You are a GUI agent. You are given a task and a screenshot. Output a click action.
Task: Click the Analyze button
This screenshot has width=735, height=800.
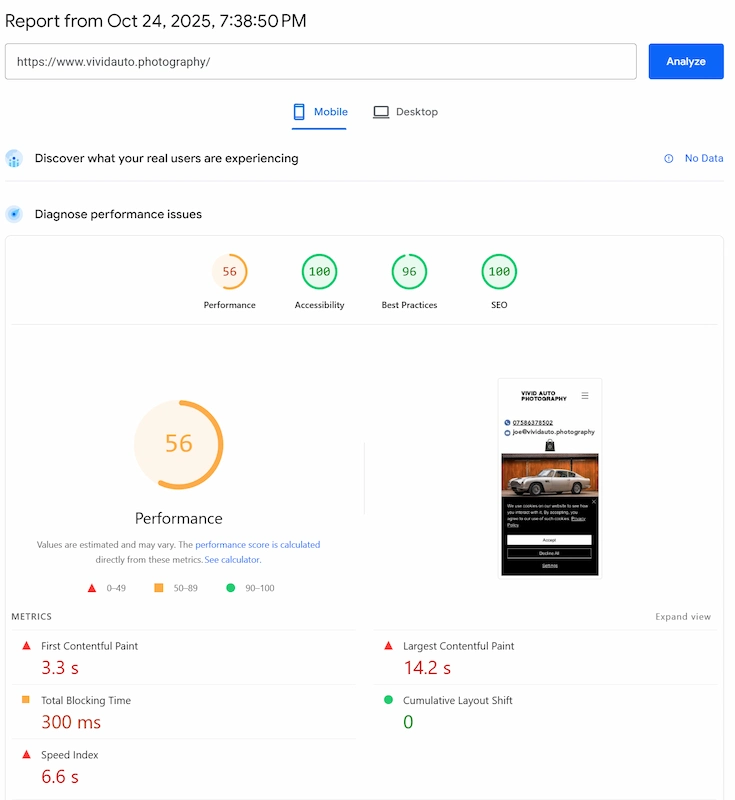click(x=686, y=61)
